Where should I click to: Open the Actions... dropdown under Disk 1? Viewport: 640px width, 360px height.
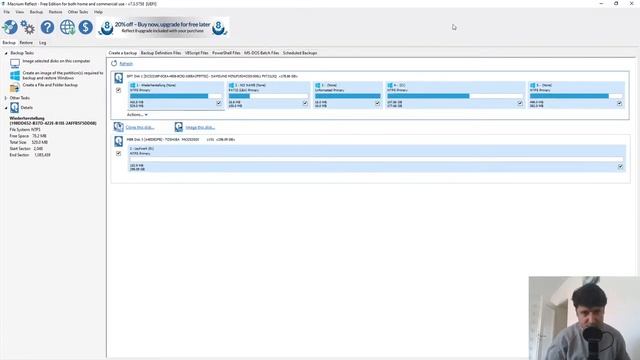[x=137, y=115]
